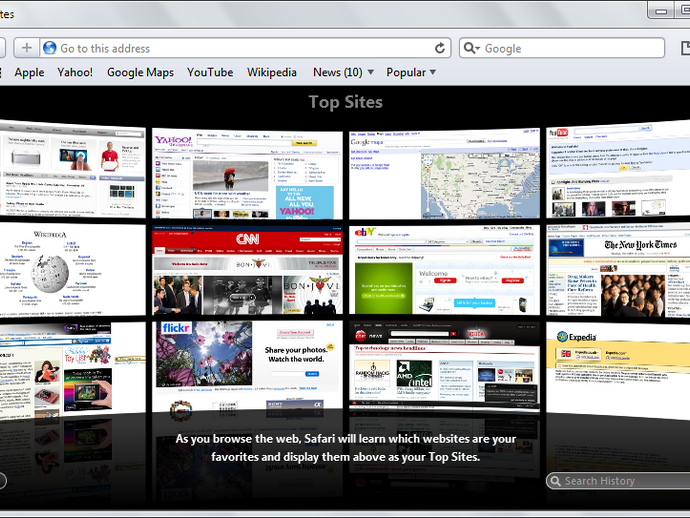Open the Amazon Toy List site thumbnail
The image size is (690, 518).
tap(73, 371)
